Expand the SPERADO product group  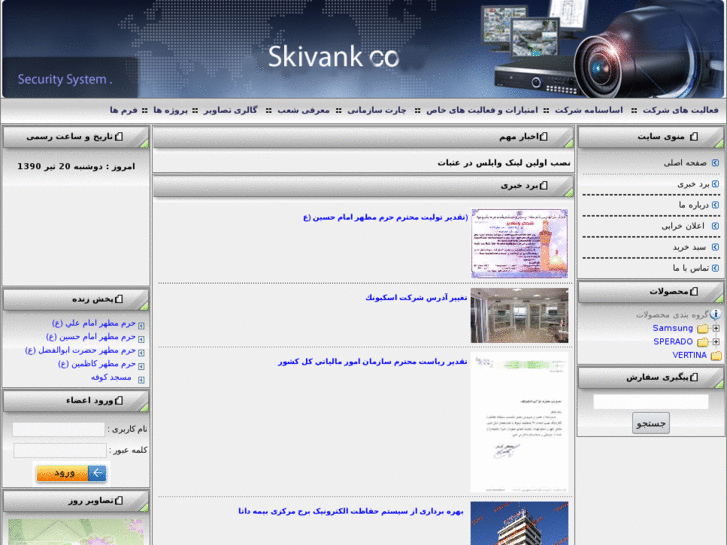[716, 342]
